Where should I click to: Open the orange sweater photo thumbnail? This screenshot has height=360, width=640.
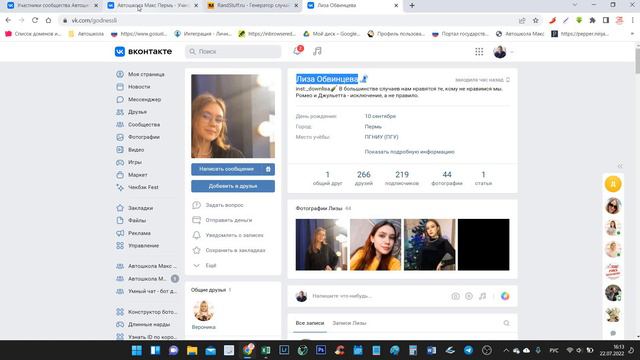pyautogui.click(x=376, y=244)
